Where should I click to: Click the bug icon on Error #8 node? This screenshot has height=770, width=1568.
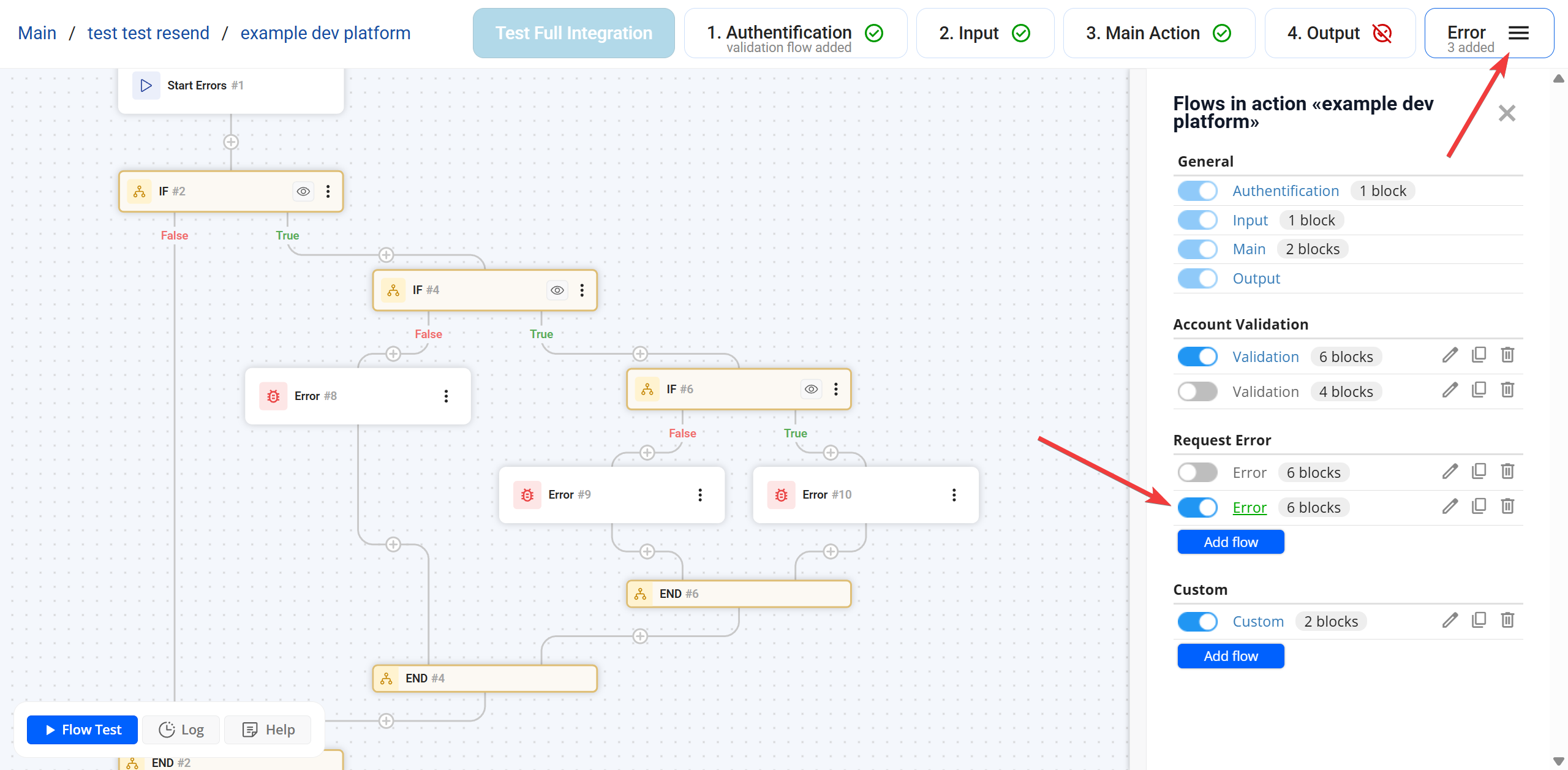click(x=273, y=396)
